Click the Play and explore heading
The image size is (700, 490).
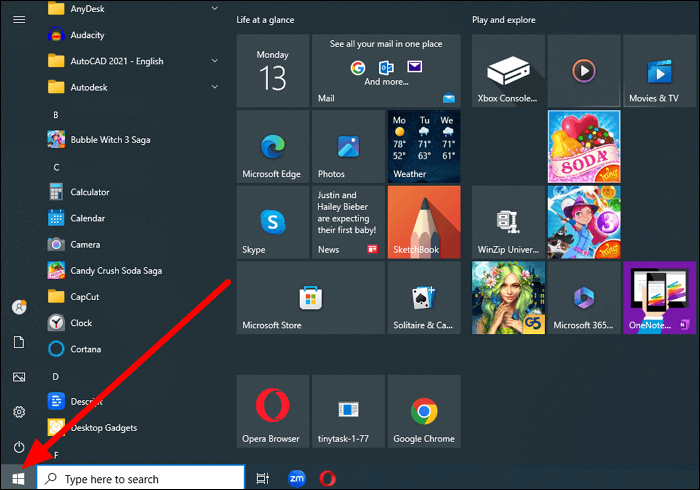coord(503,20)
